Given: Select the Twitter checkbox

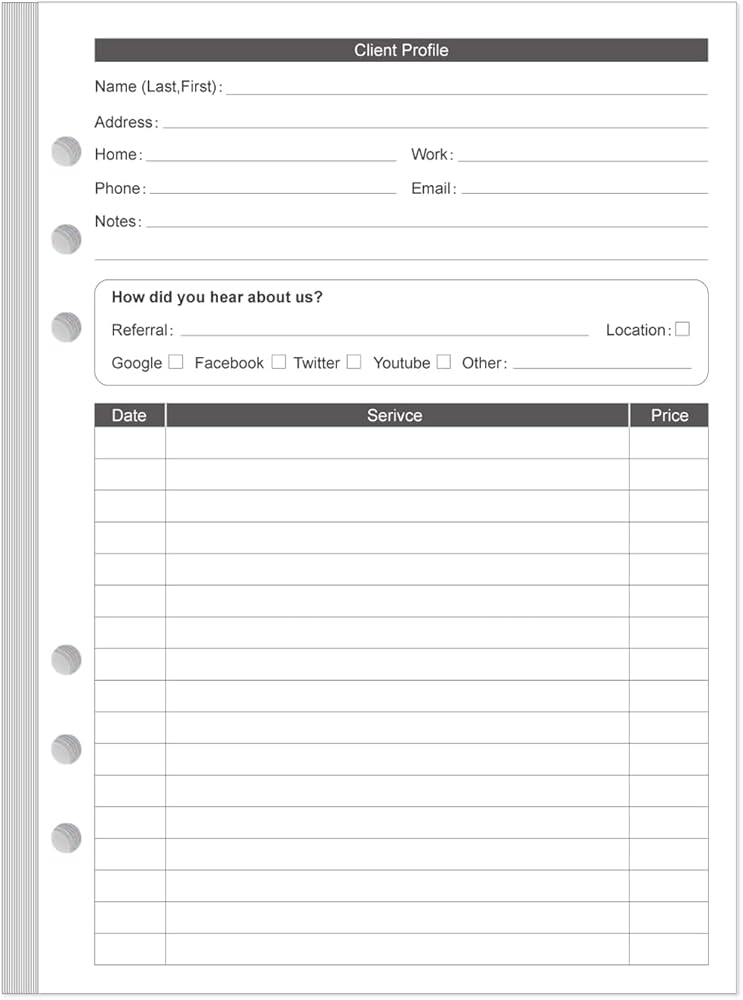Looking at the screenshot, I should click(354, 362).
